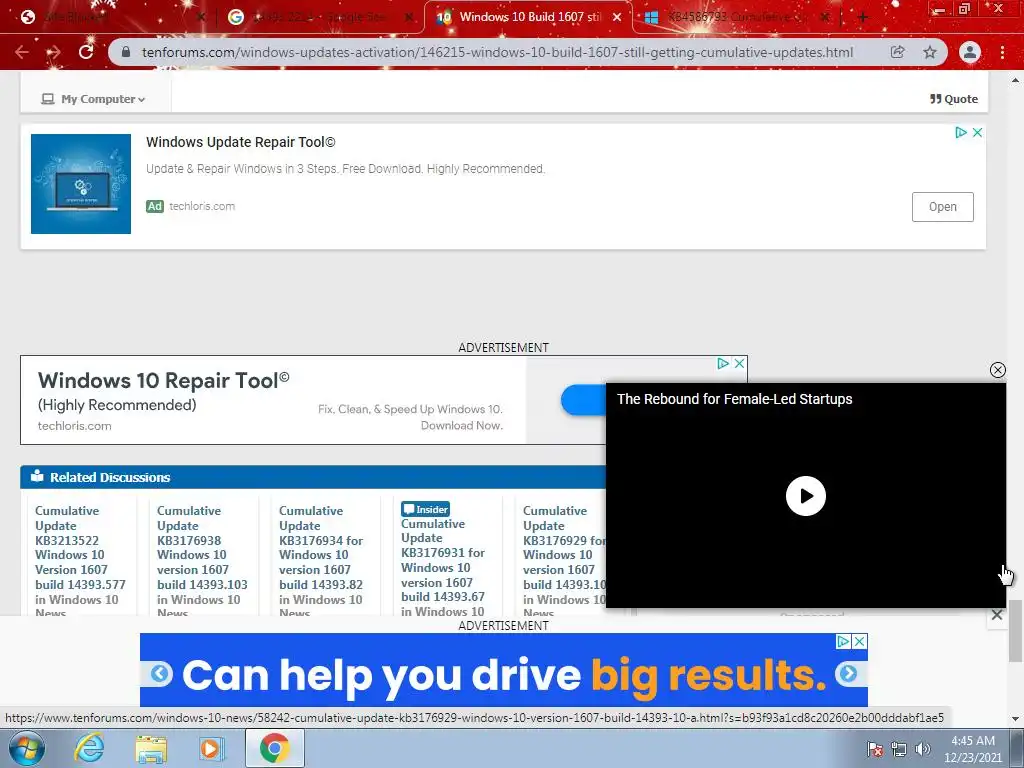1024x768 pixels.
Task: Close the floating video player
Action: pos(997,370)
